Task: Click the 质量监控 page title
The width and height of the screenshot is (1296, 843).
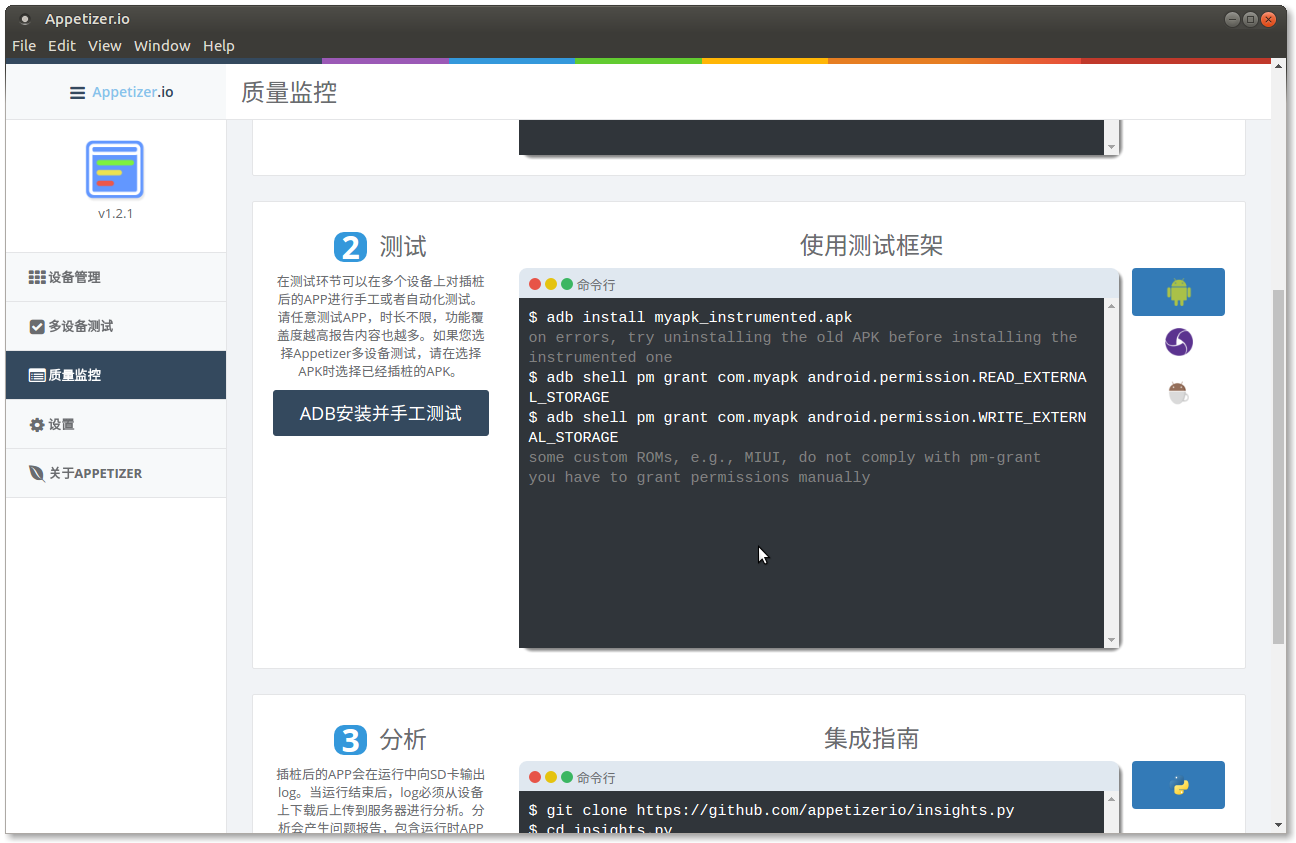Action: 289,93
